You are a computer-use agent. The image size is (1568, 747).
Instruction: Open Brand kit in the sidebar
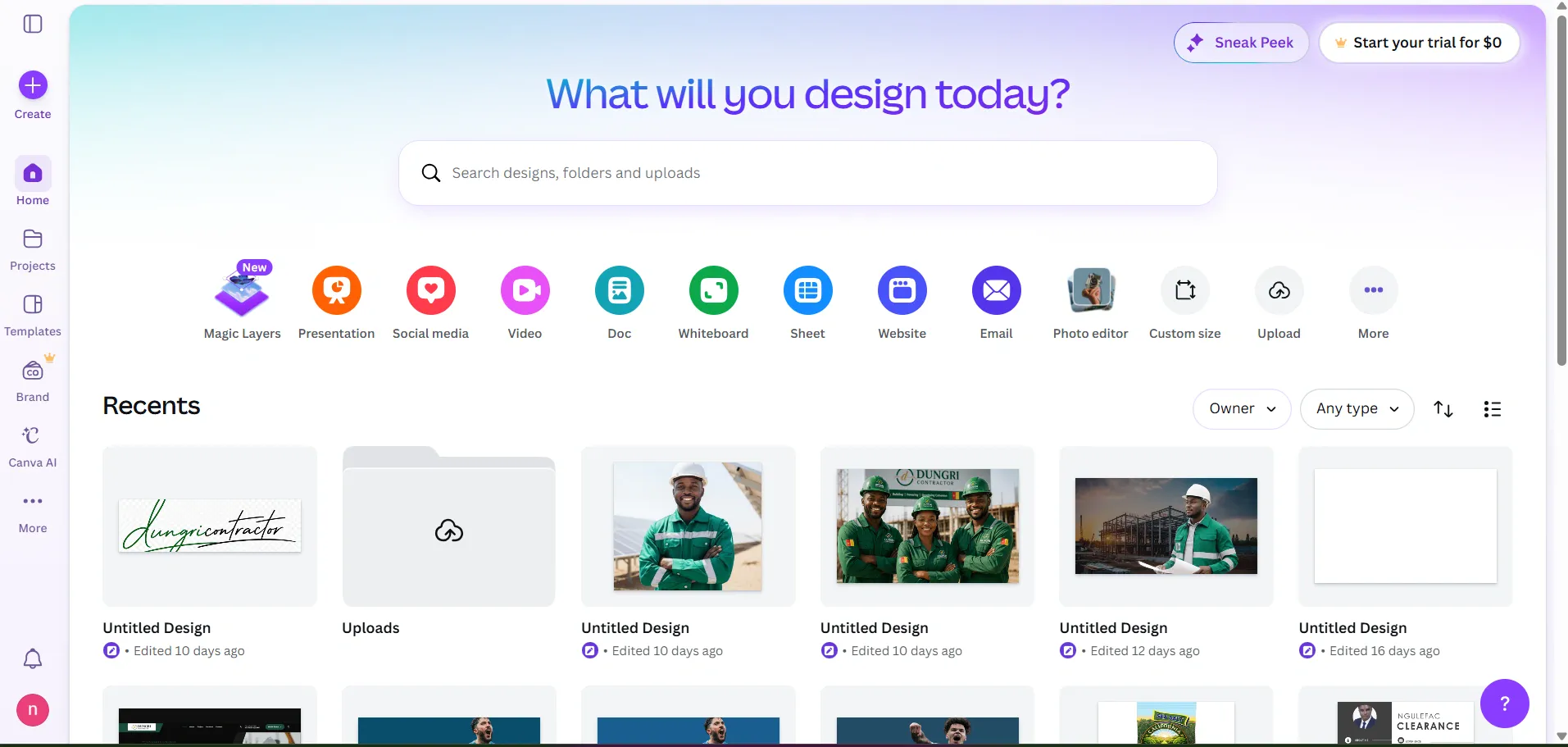click(33, 381)
